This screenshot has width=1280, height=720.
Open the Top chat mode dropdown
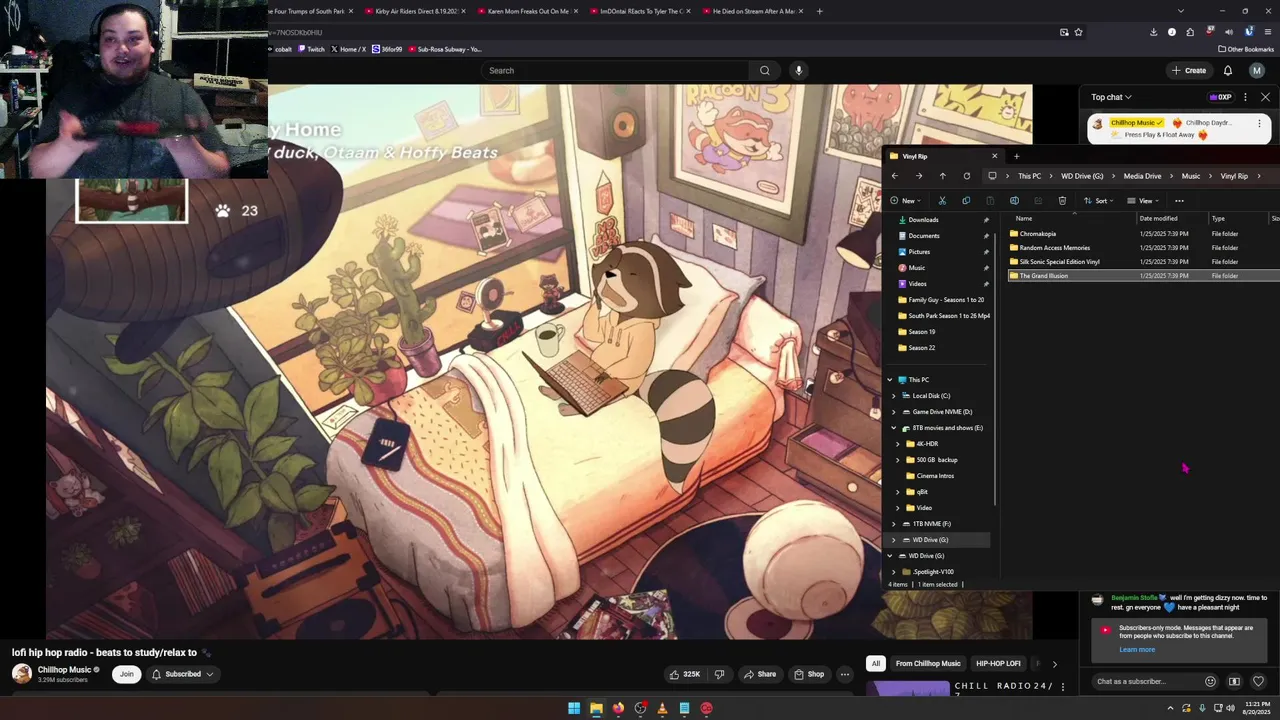click(1111, 97)
